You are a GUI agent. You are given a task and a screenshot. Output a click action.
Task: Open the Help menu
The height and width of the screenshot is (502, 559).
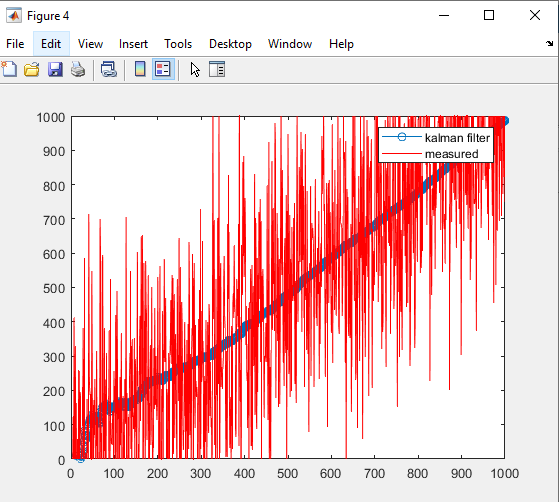[x=341, y=44]
